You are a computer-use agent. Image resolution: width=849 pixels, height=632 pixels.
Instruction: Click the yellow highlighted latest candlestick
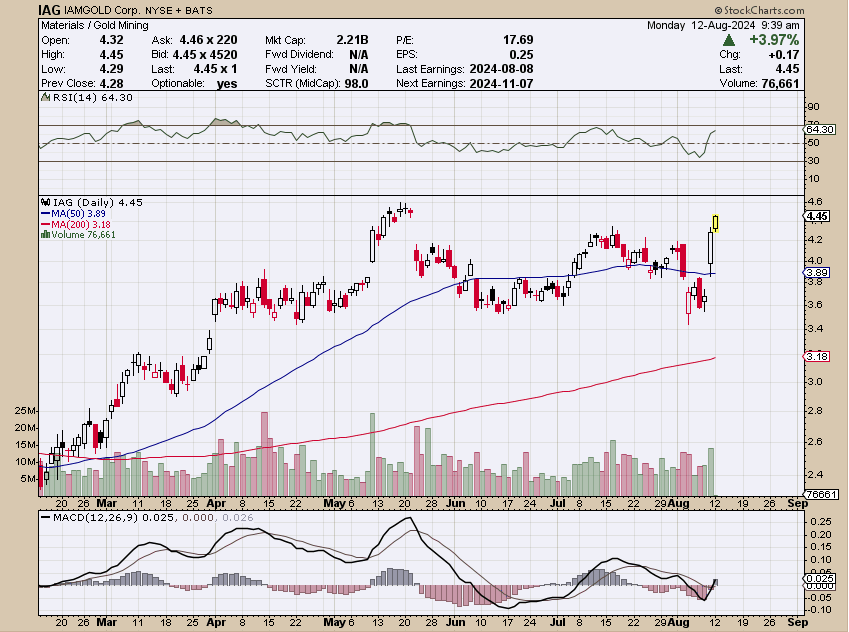tap(716, 223)
